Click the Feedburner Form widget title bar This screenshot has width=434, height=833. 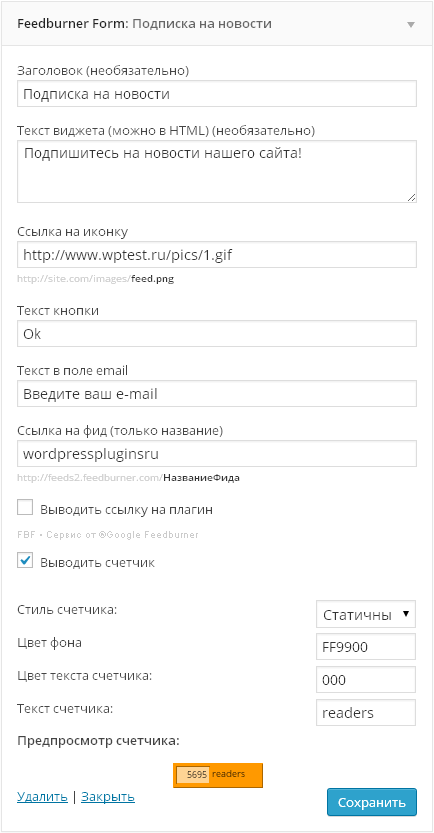pyautogui.click(x=217, y=24)
